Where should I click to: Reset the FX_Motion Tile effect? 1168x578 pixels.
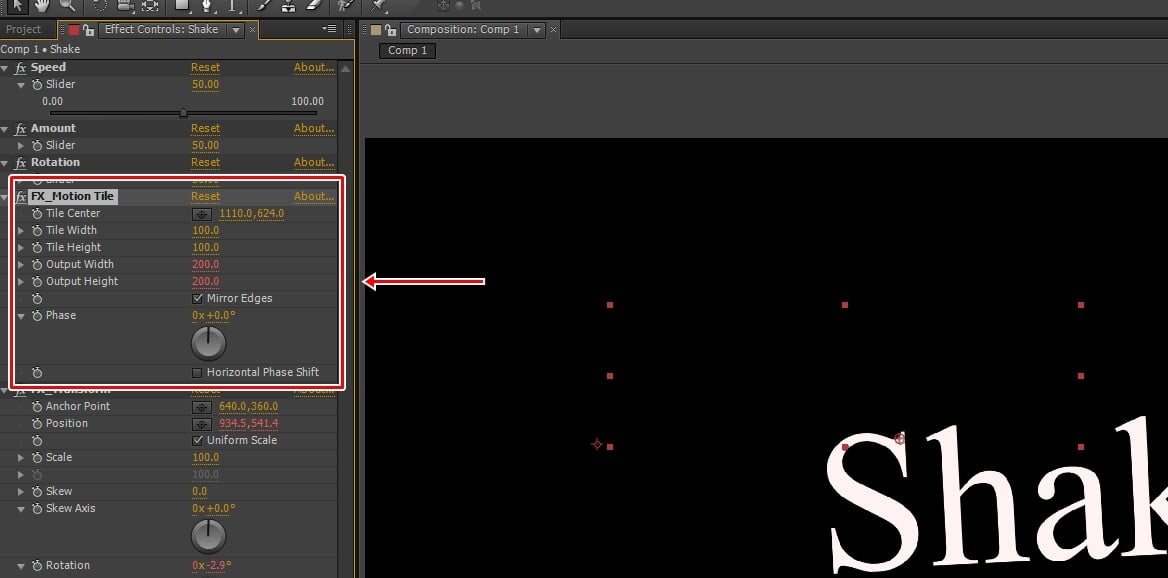coord(205,197)
